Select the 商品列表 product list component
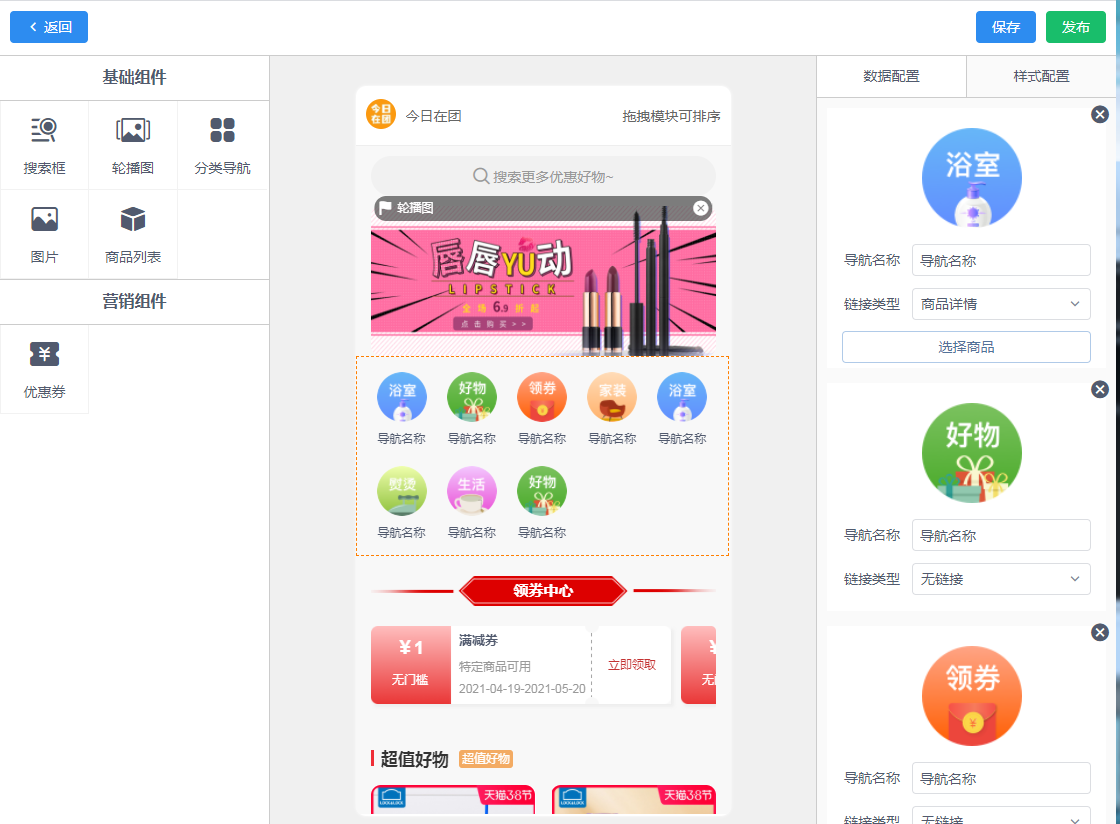This screenshot has width=1120, height=824. click(133, 233)
